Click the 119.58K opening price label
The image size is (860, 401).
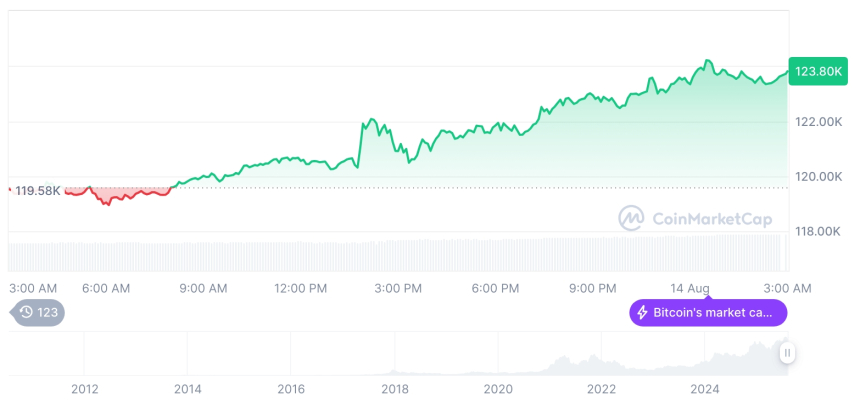[x=38, y=190]
